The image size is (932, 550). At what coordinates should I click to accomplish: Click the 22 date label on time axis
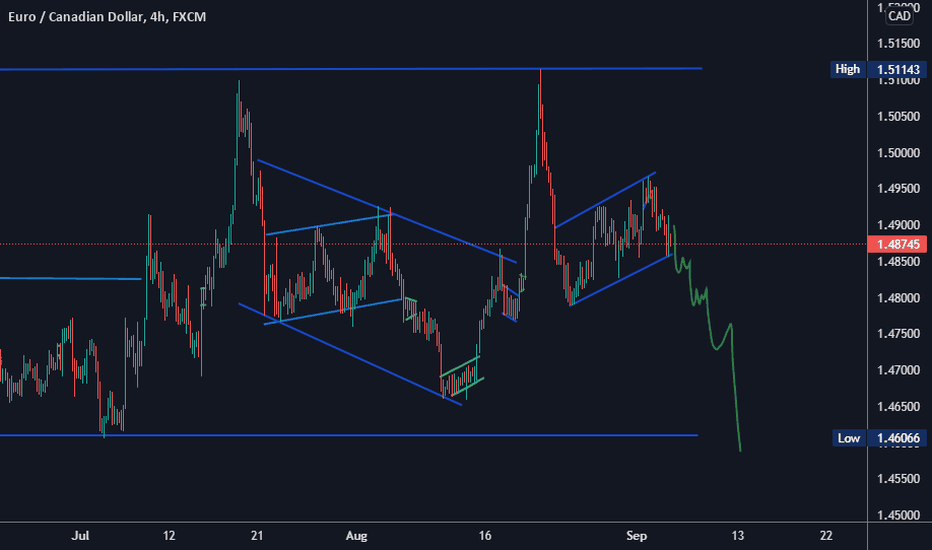tap(826, 536)
